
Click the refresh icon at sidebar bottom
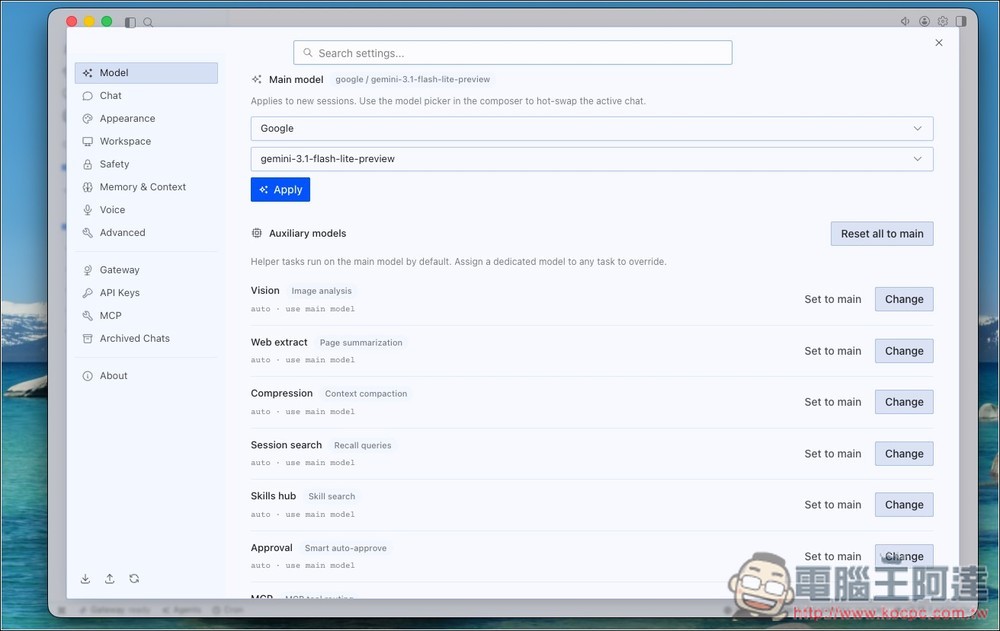[x=134, y=579]
